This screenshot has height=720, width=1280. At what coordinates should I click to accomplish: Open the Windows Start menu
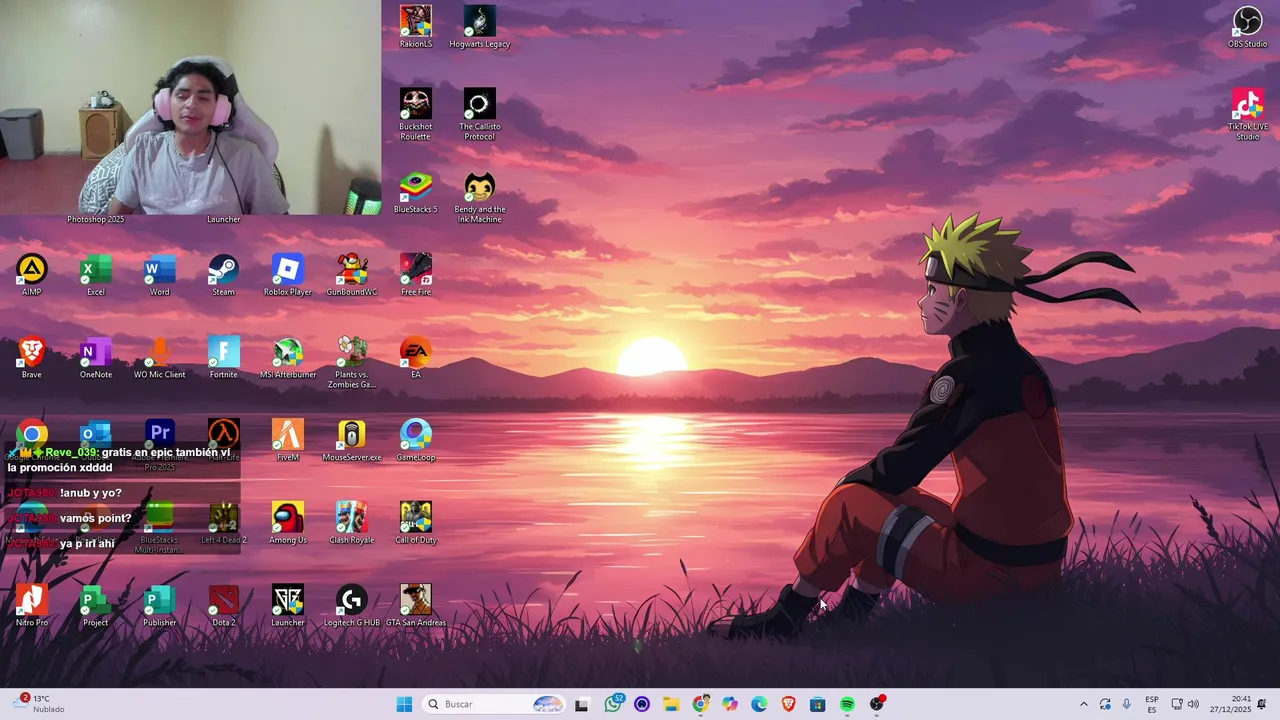pyautogui.click(x=404, y=704)
